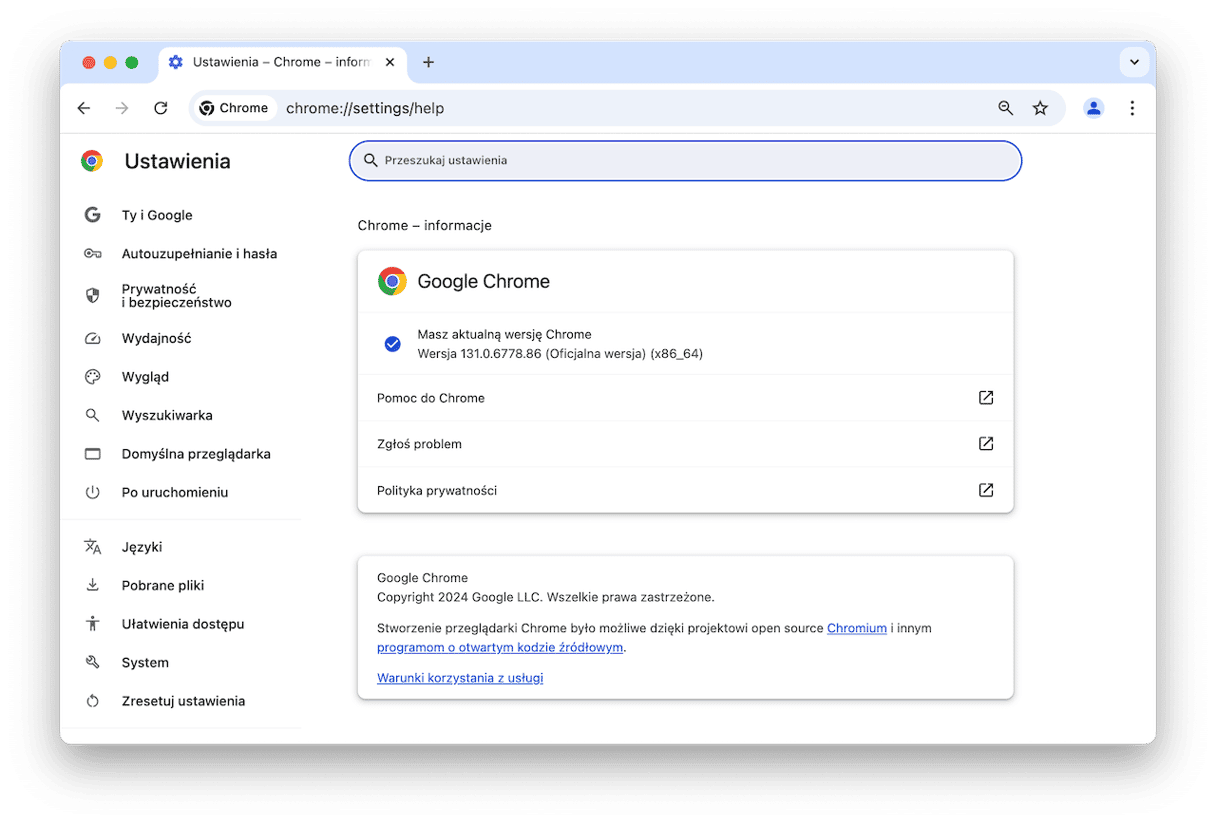Click the Domyślna przeglądarka browser icon
This screenshot has height=823, width=1216.
pyautogui.click(x=93, y=454)
